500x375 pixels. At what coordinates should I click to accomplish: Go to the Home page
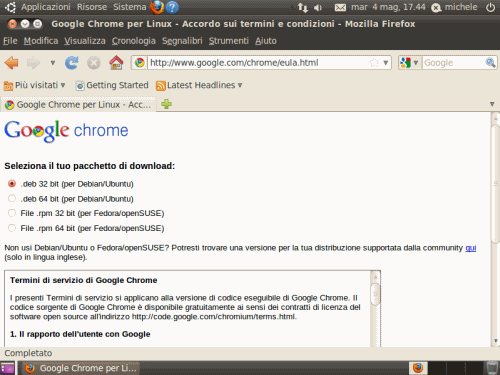[x=116, y=63]
